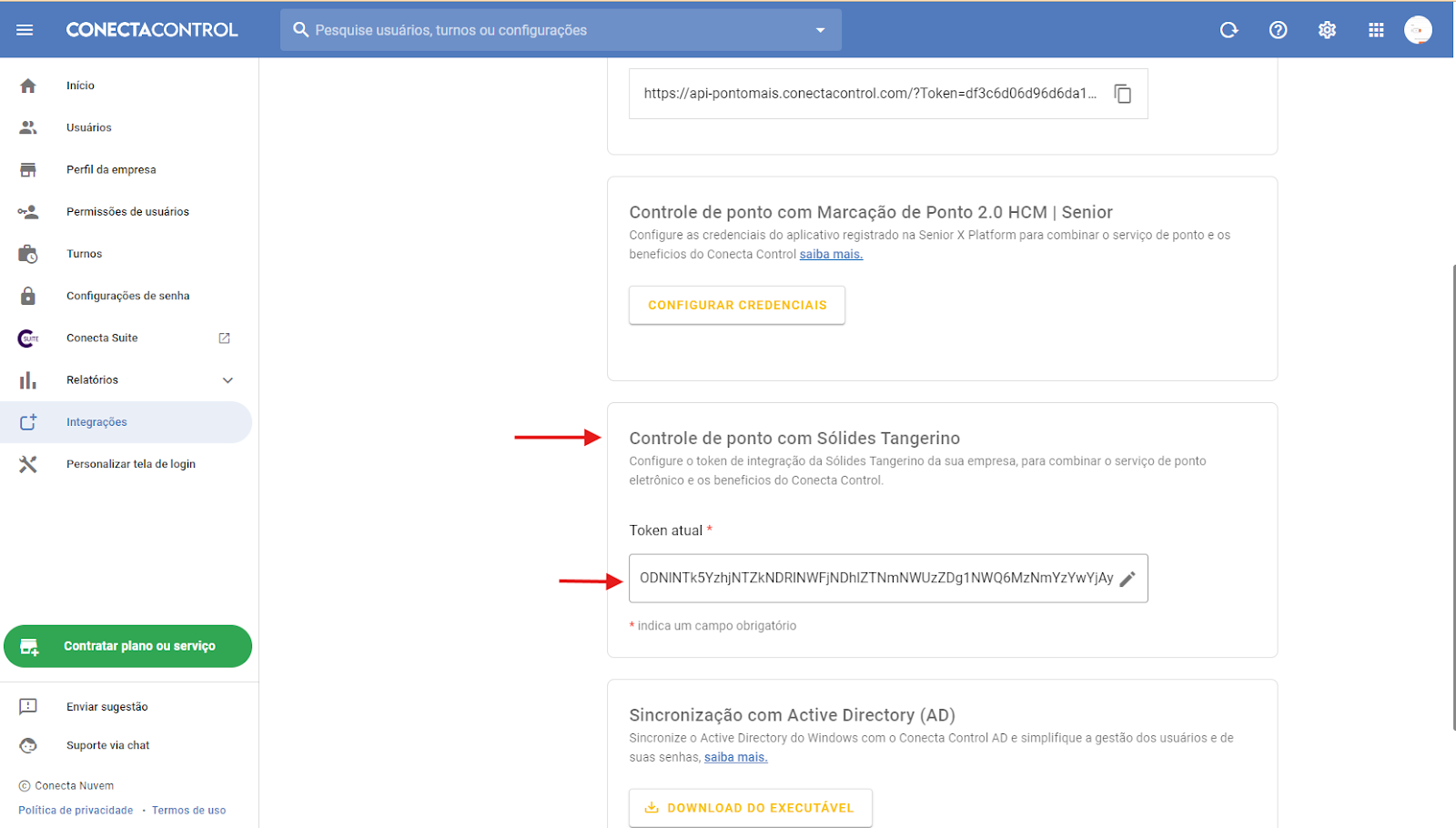Click the Marcação de Ponto 2.0 HCM heading
Viewport: 1456px width, 828px height.
[x=871, y=212]
